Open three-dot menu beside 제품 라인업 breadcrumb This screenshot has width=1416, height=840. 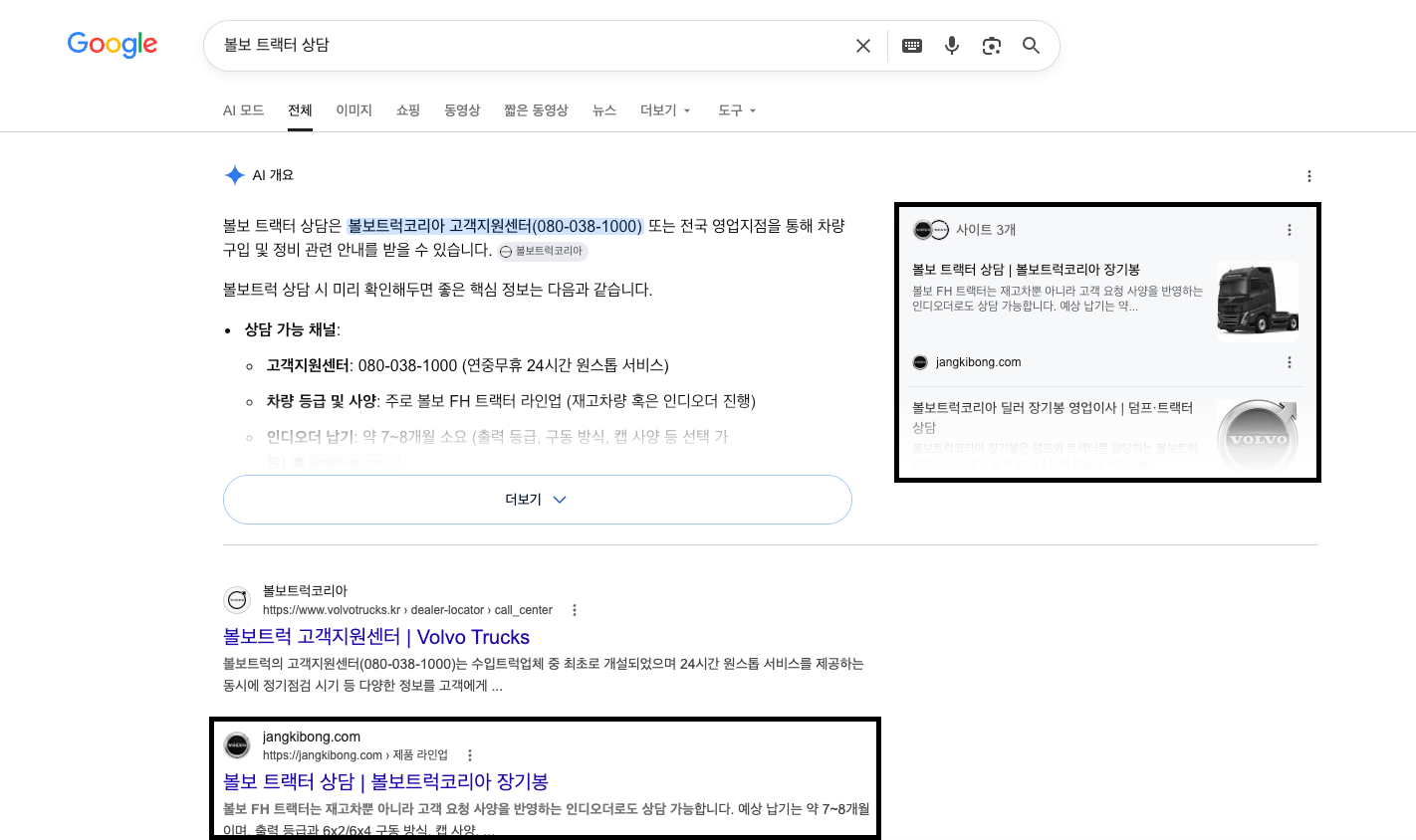[470, 755]
